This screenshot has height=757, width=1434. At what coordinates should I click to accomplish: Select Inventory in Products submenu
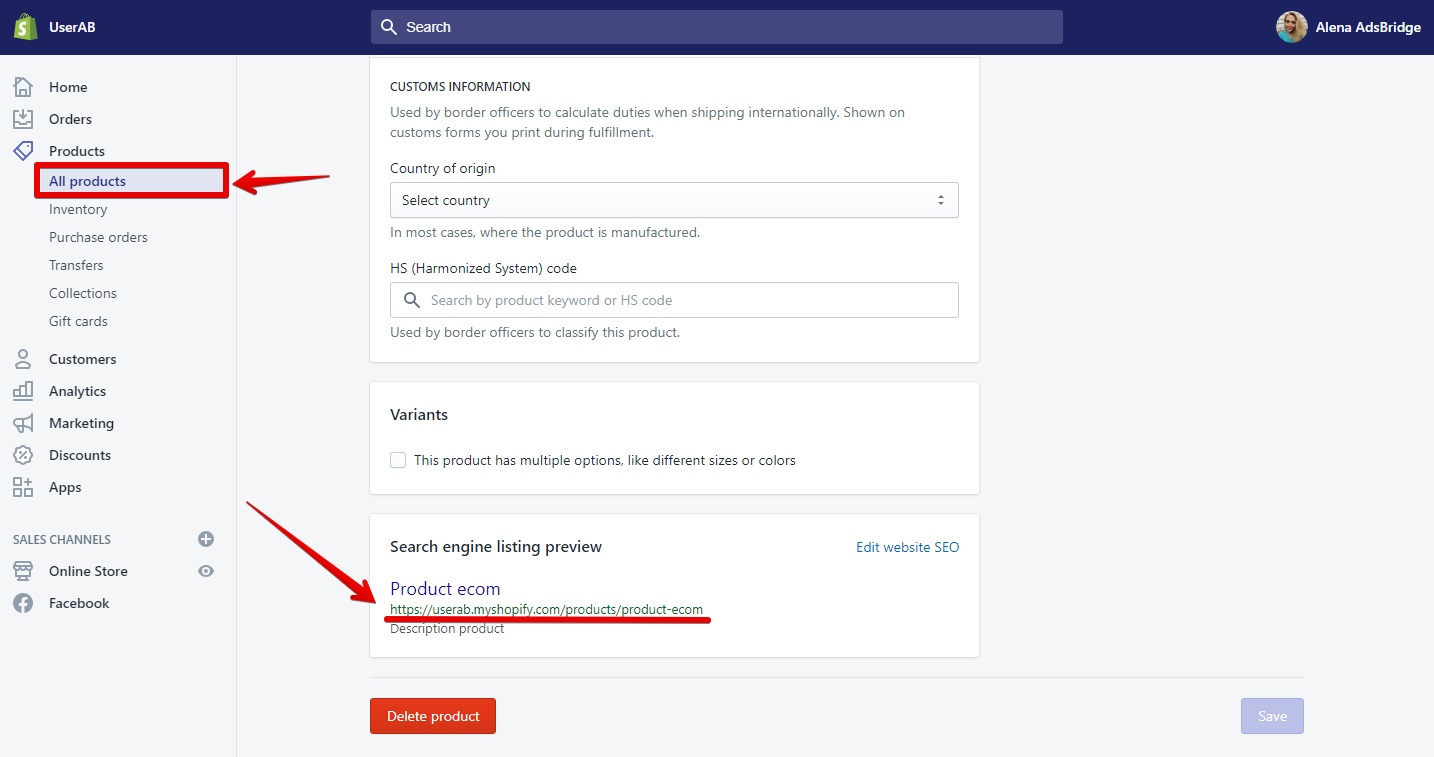pyautogui.click(x=78, y=209)
